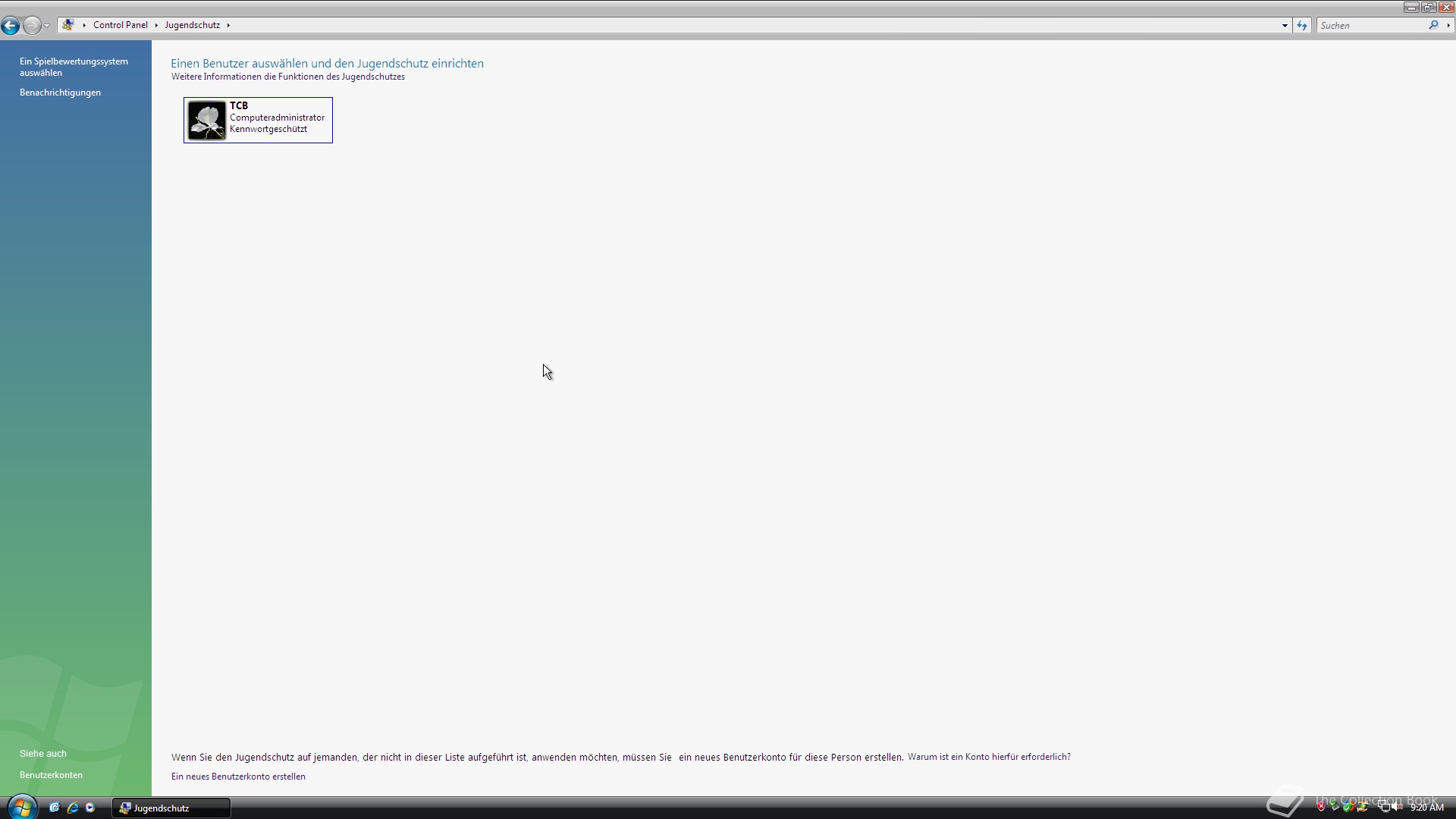Open address bar history dropdown arrow

coord(1285,26)
